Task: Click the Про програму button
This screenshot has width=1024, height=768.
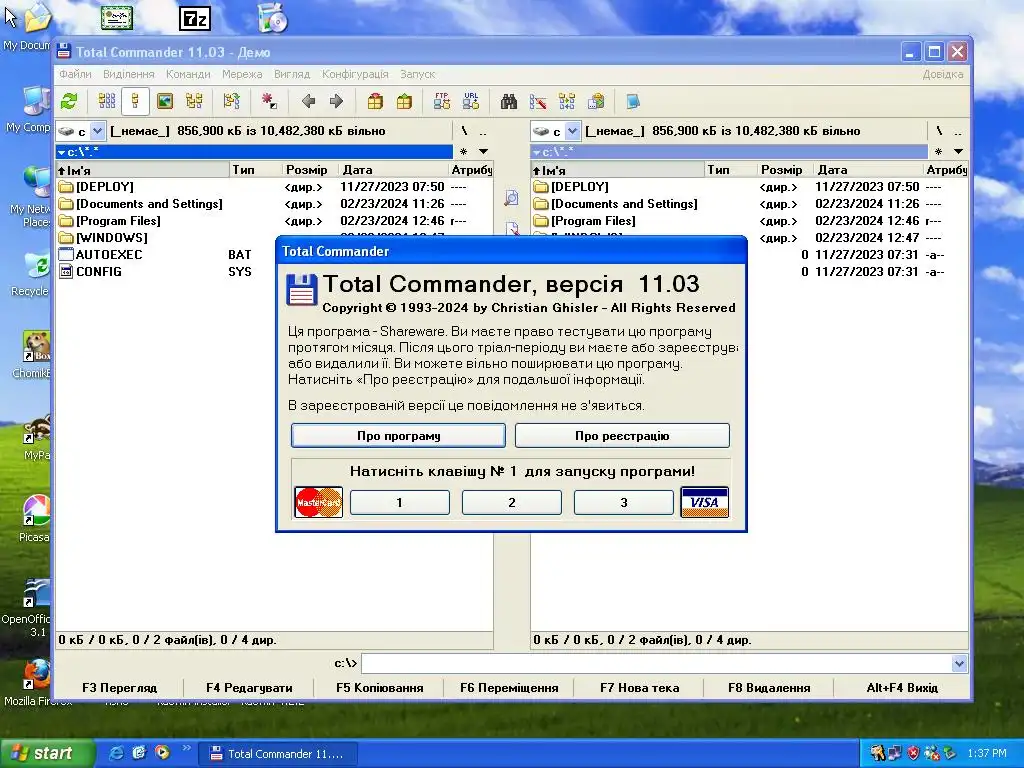Action: click(x=398, y=436)
